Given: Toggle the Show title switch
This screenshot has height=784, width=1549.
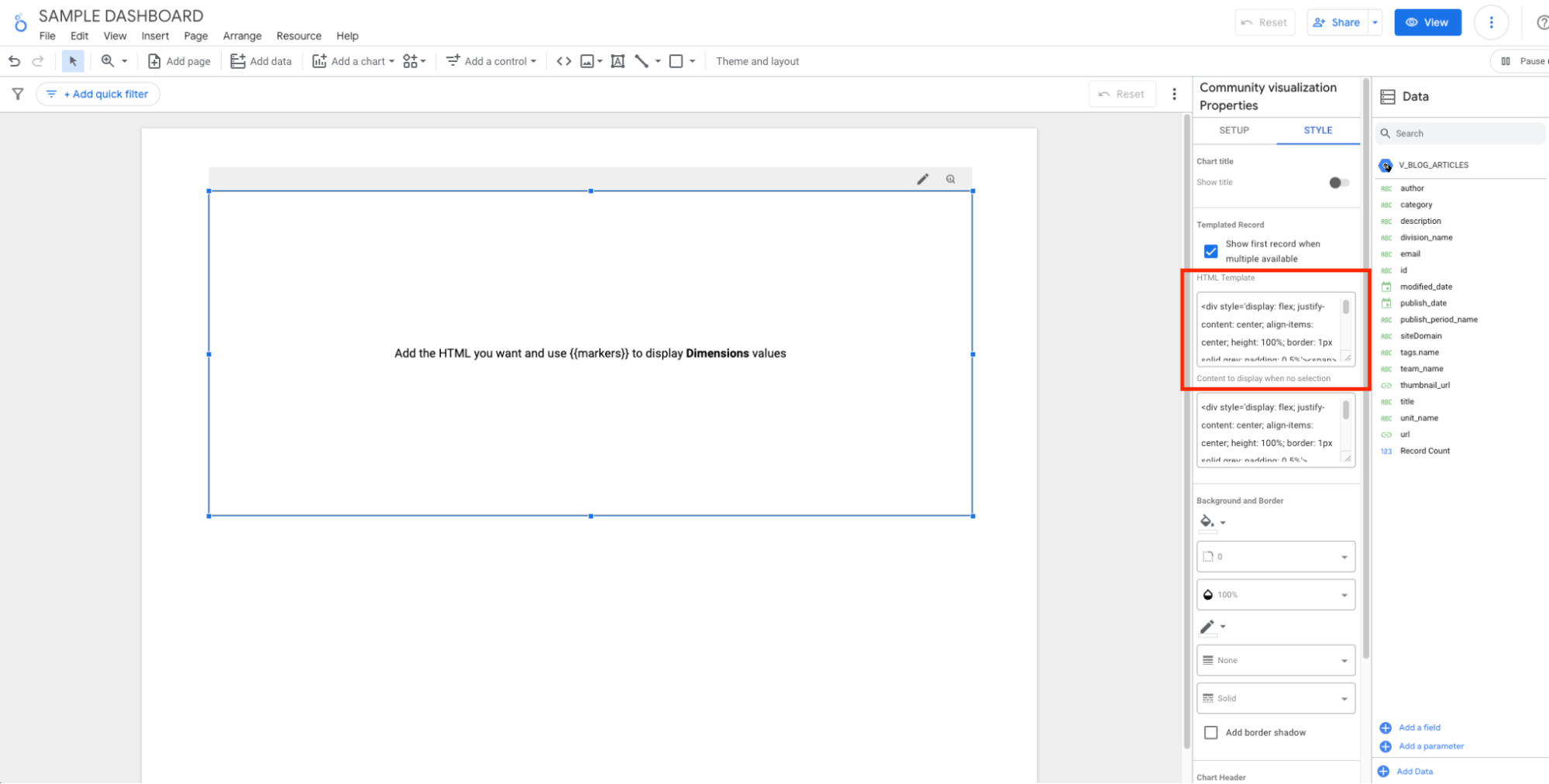Looking at the screenshot, I should 1338,183.
